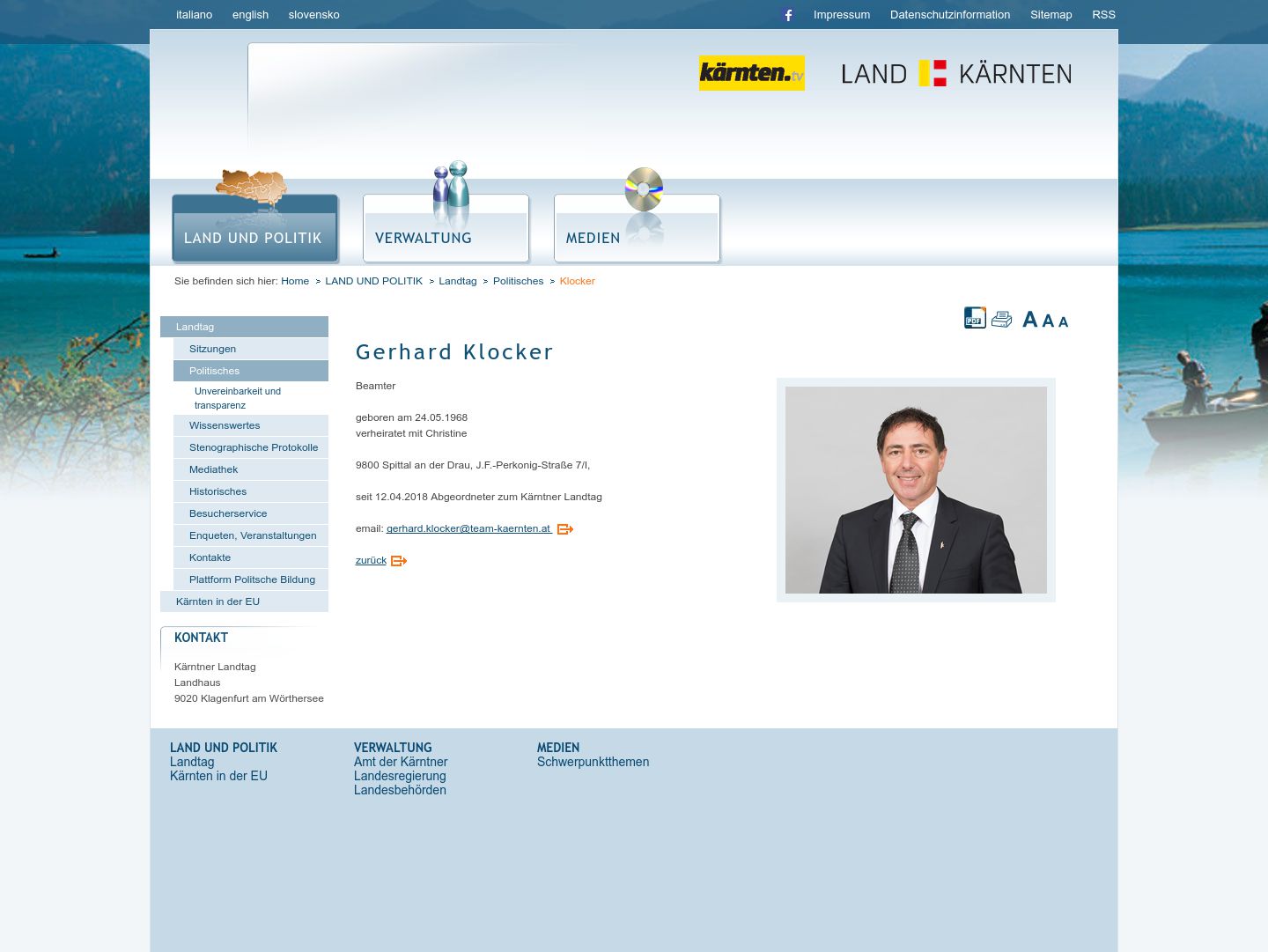
Task: Open Politisches in sidebar
Action: [251, 371]
